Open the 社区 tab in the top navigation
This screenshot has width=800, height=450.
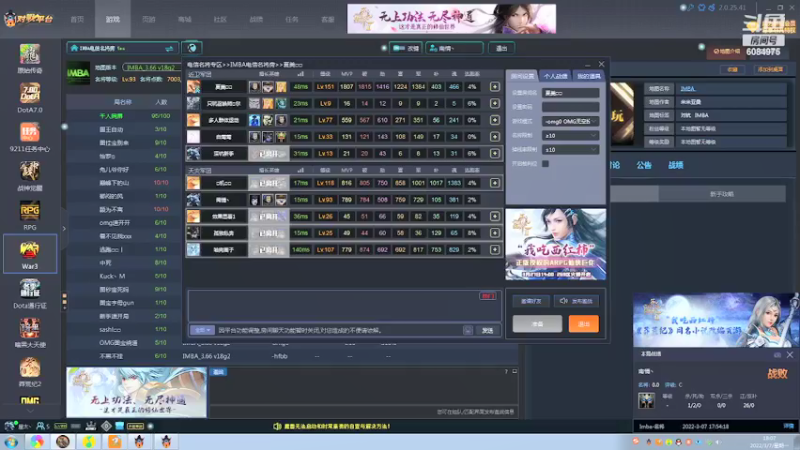coord(220,19)
